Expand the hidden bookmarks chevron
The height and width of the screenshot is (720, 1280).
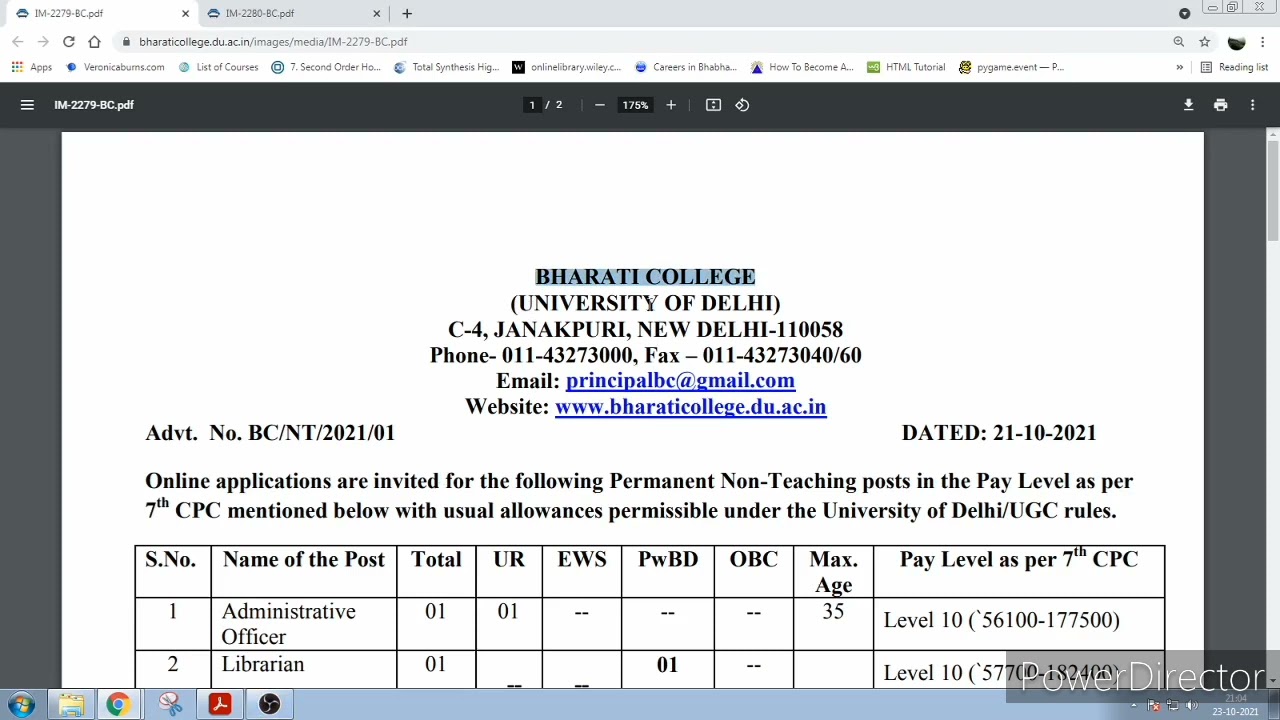[1179, 67]
